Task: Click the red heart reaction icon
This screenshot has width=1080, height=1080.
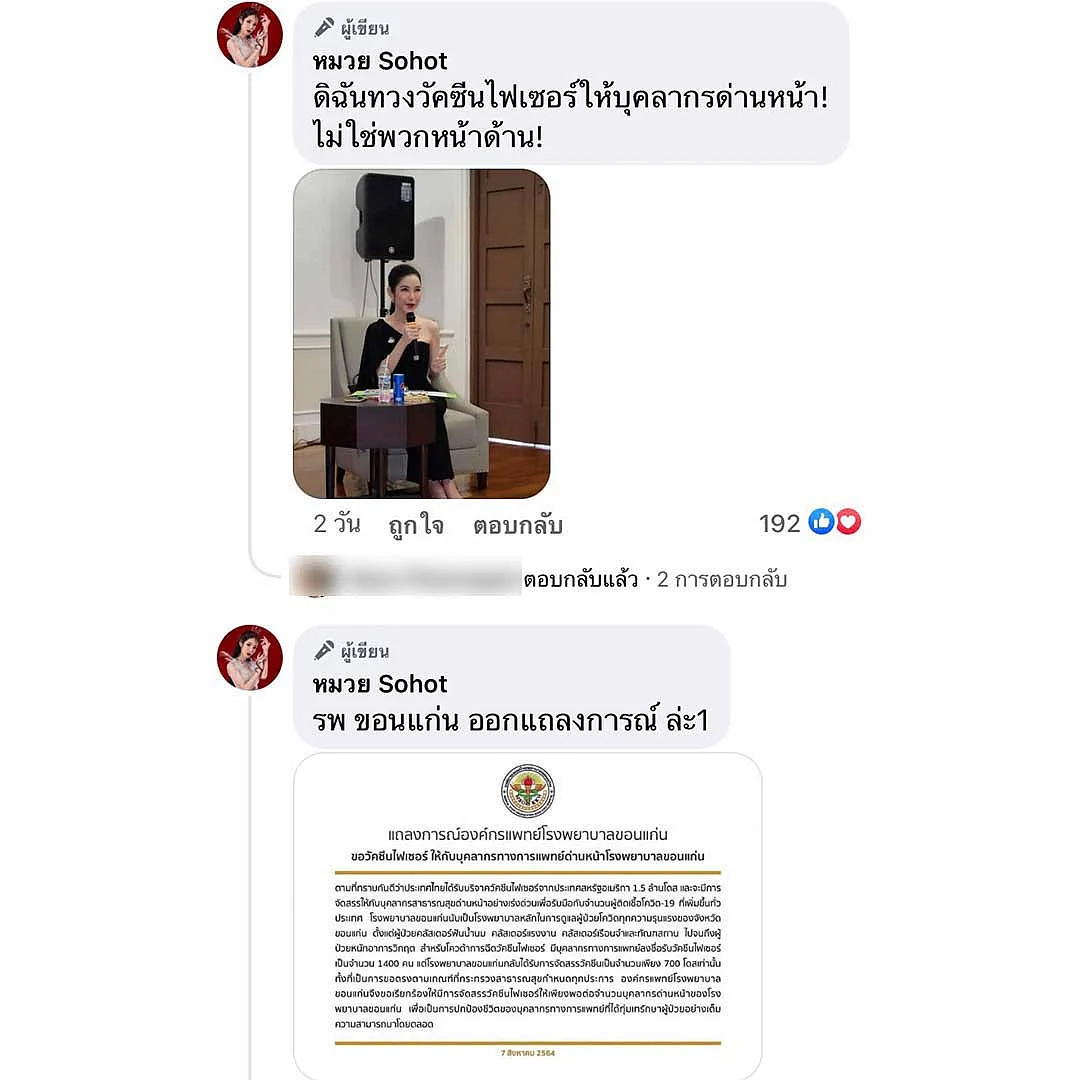Action: [848, 522]
